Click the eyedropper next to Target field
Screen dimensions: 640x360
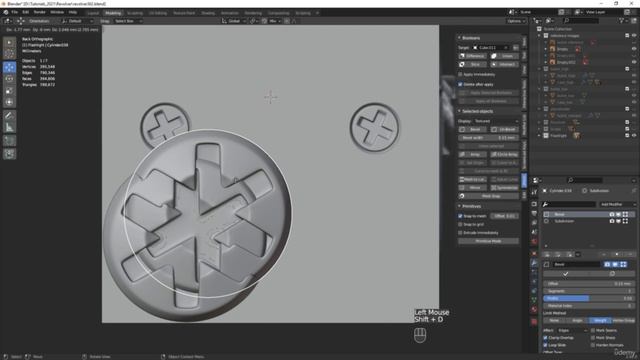click(x=516, y=48)
